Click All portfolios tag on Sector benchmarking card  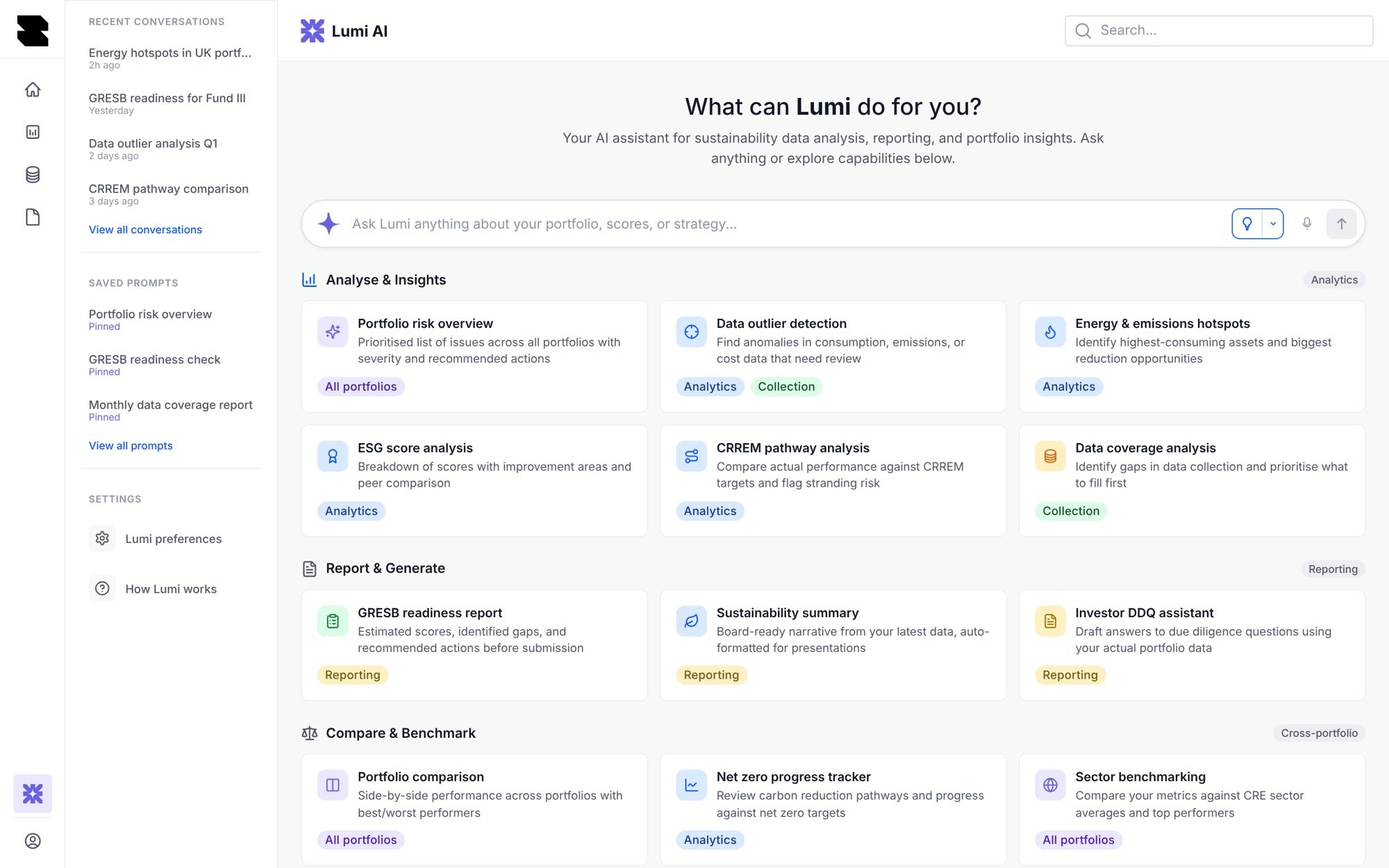click(1078, 840)
